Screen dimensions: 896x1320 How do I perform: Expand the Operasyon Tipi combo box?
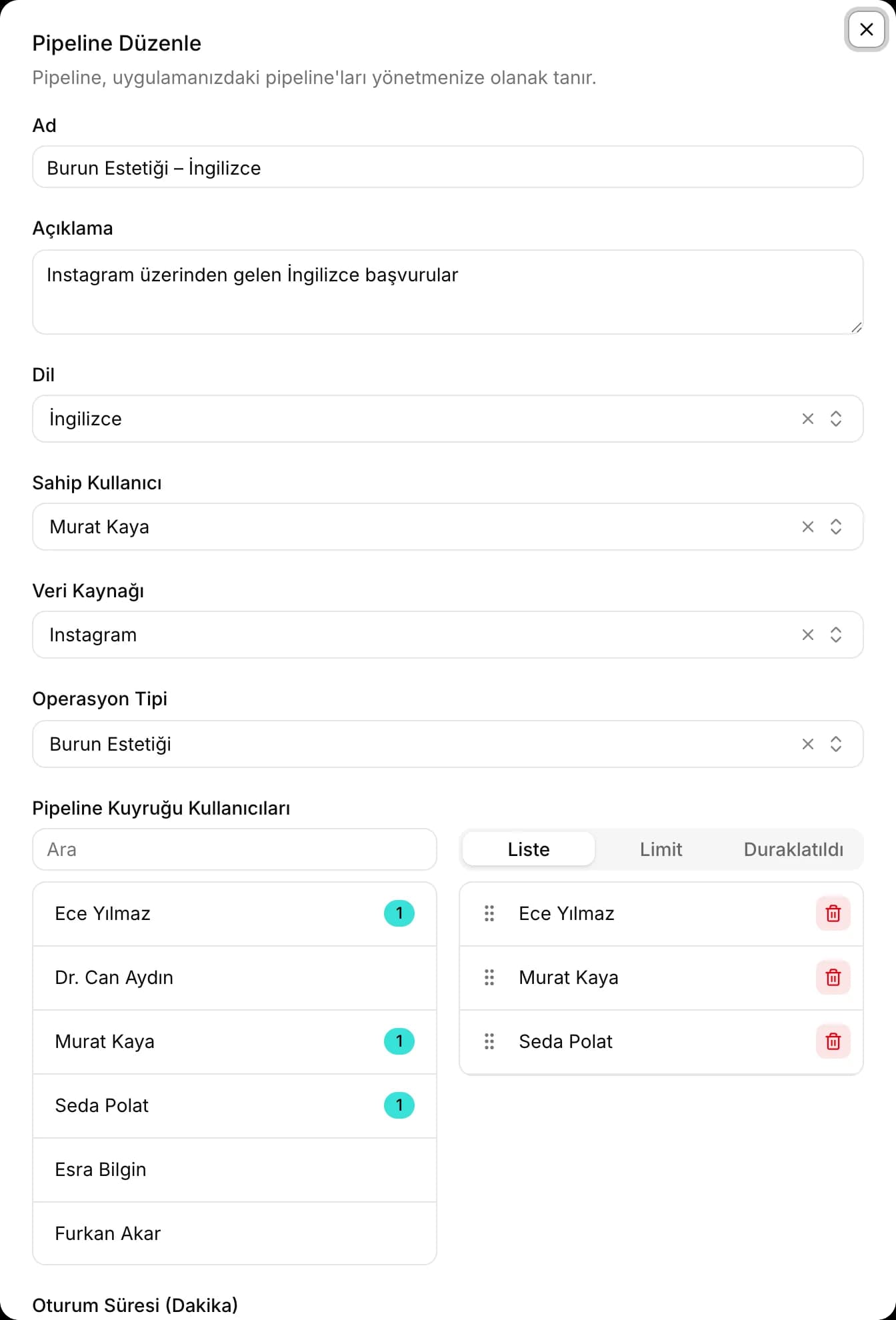(x=836, y=744)
